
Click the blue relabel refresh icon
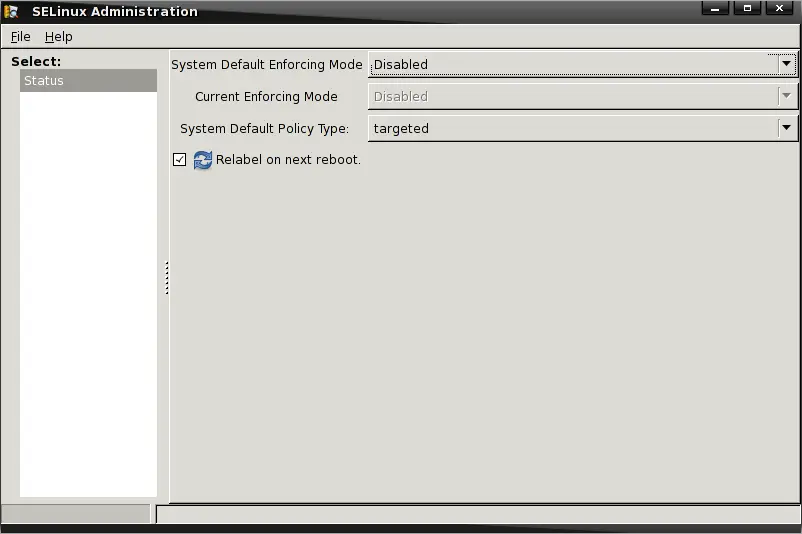click(203, 160)
